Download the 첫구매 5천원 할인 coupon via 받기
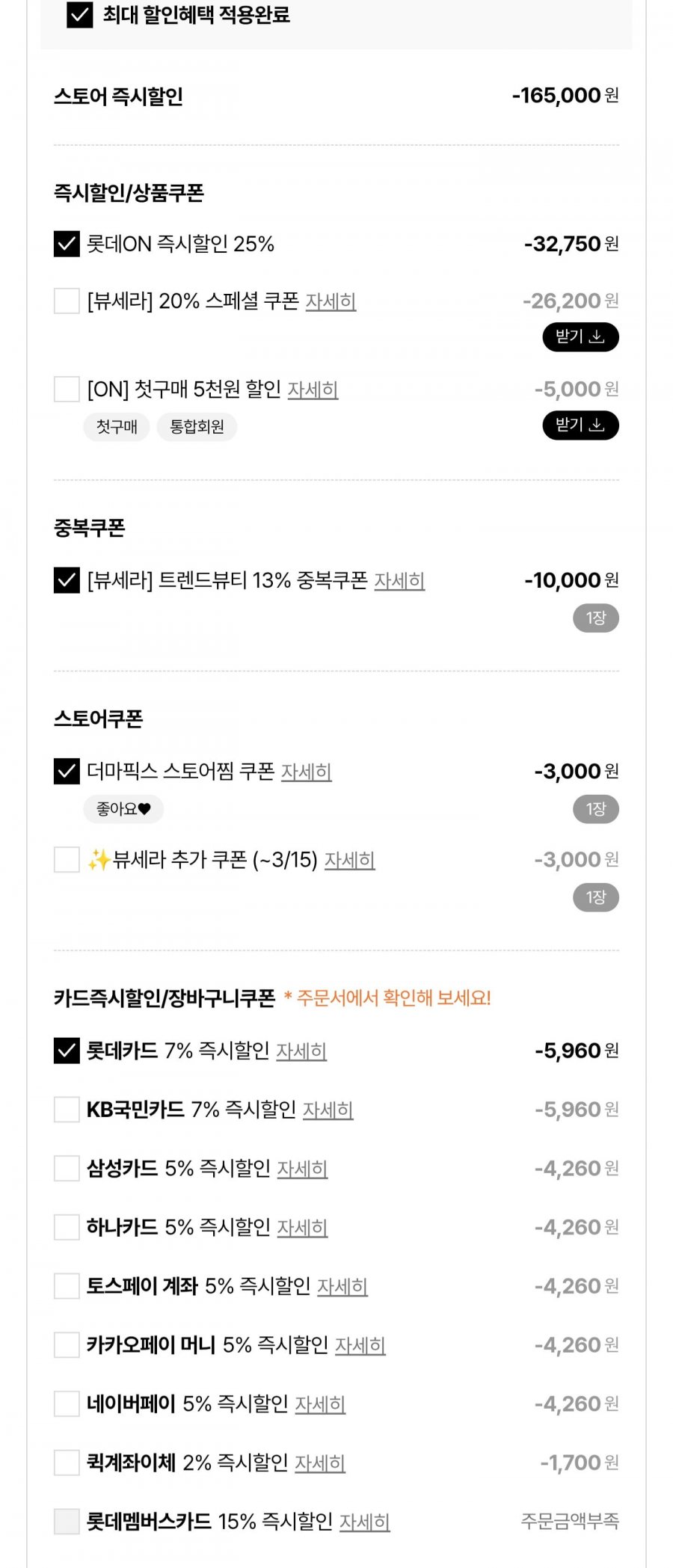This screenshot has width=673, height=1568. (x=580, y=425)
